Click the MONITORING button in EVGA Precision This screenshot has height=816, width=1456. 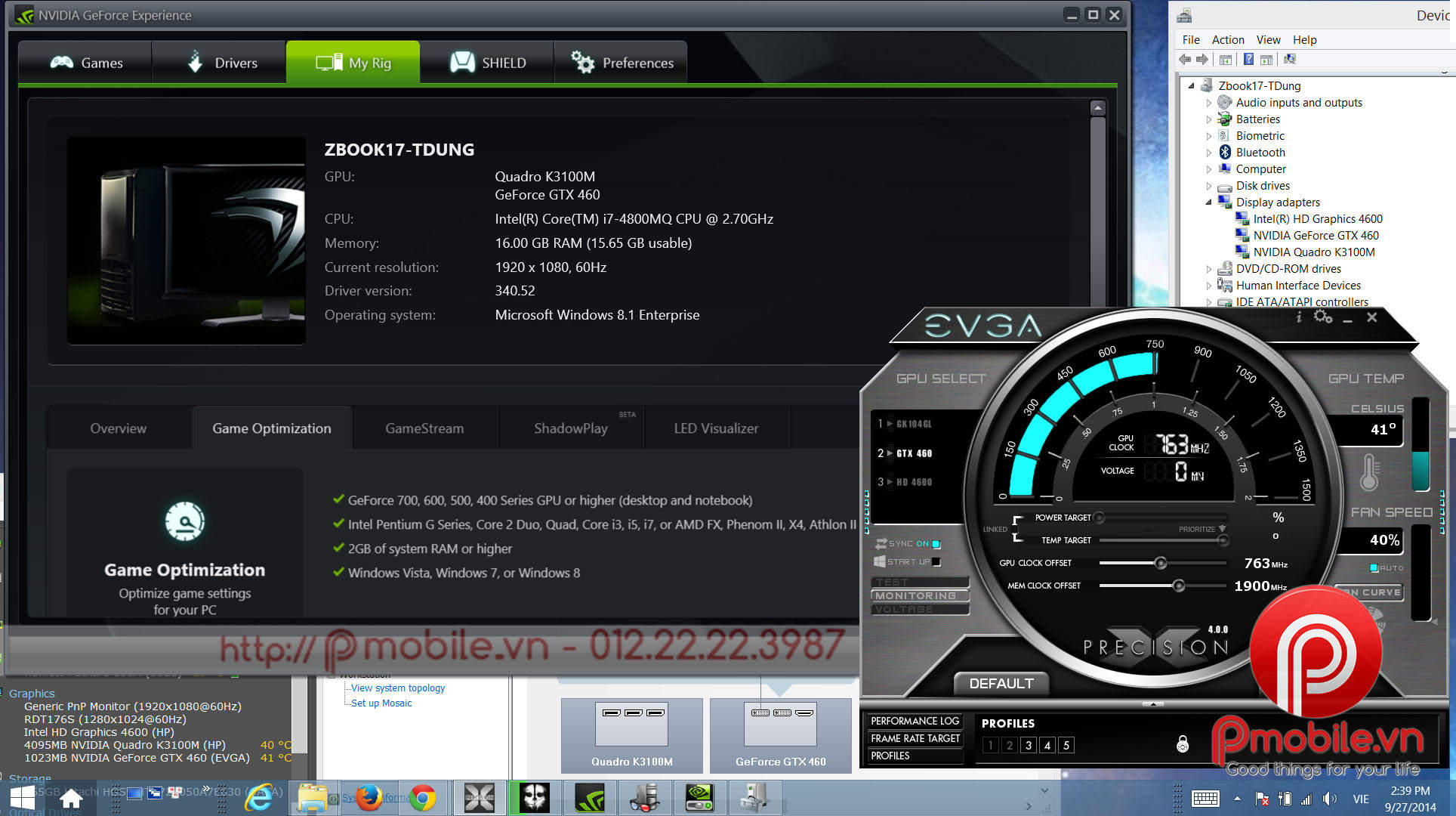coord(920,596)
